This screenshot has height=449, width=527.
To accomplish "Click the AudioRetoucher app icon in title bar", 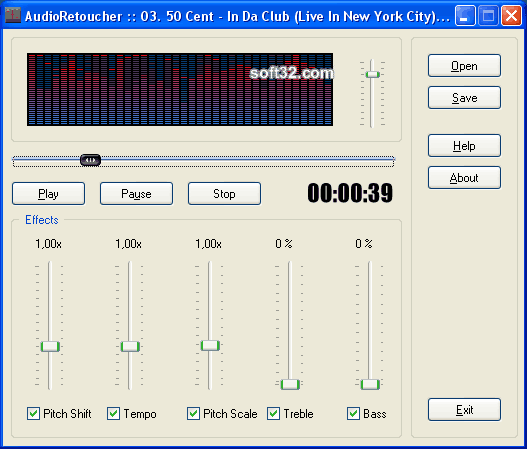I will pos(13,15).
